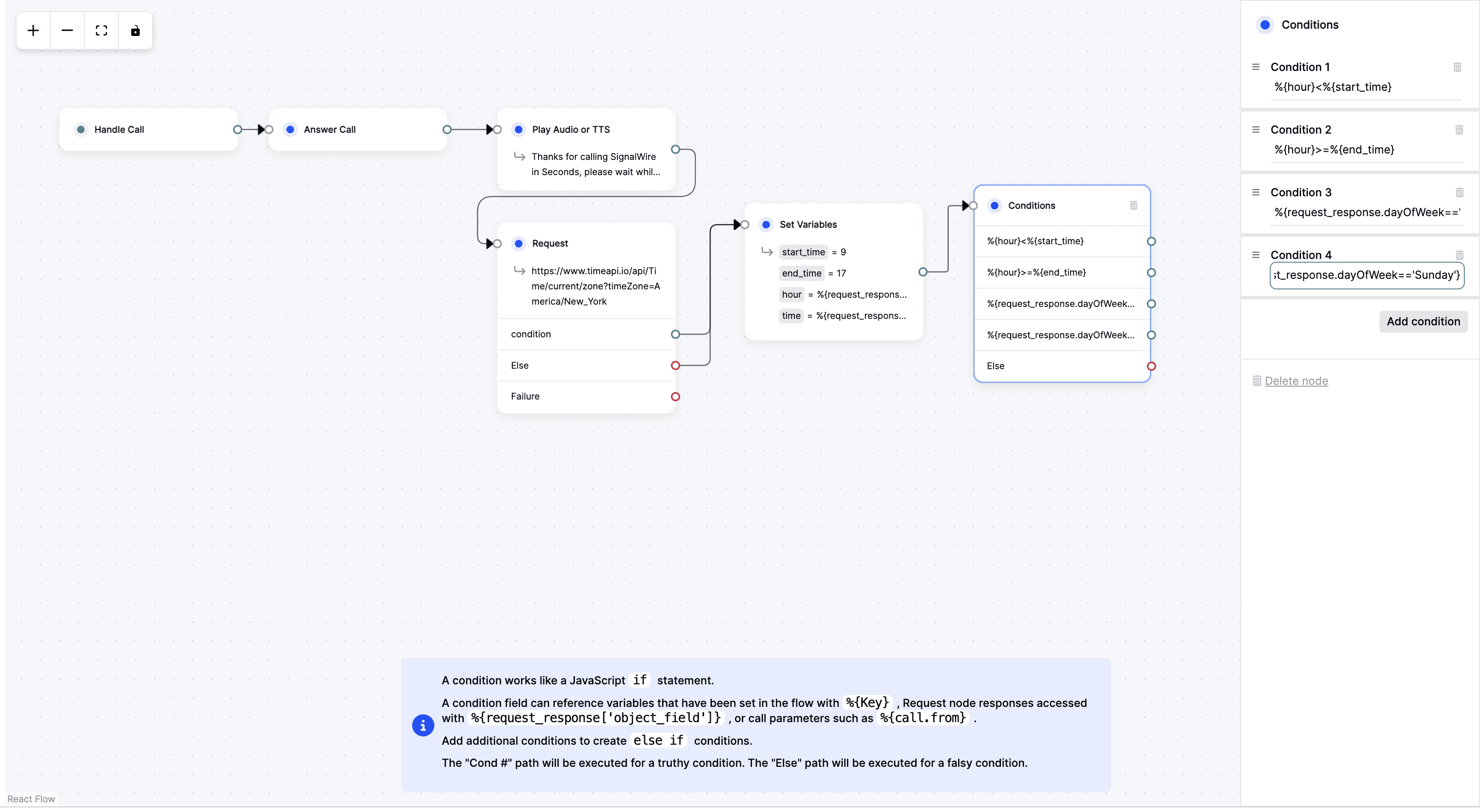1480x812 pixels.
Task: Click the Else row in Conditions node
Action: (1062, 366)
